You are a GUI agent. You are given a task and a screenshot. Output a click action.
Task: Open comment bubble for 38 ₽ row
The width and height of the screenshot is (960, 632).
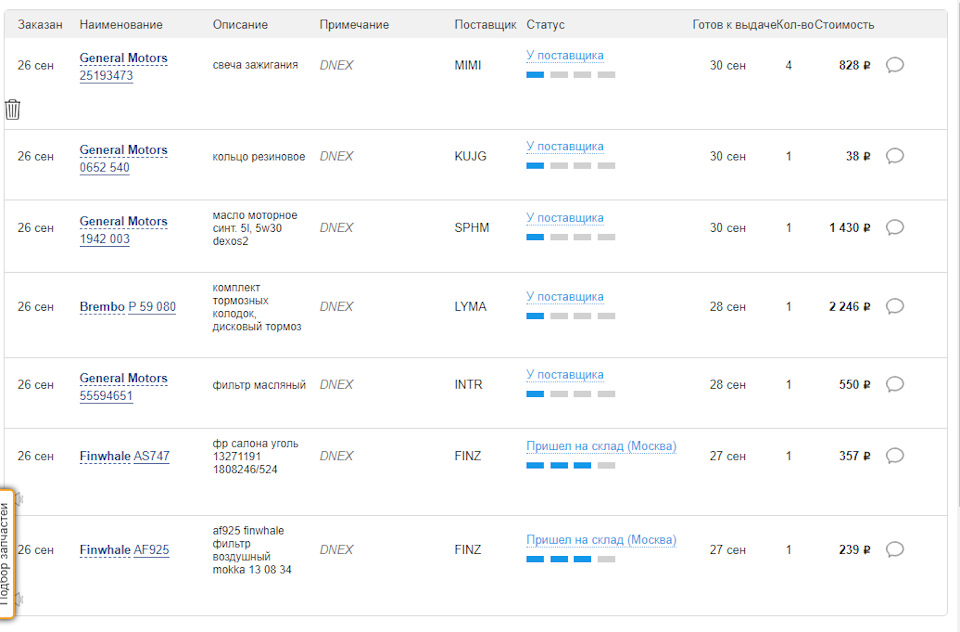coord(894,156)
